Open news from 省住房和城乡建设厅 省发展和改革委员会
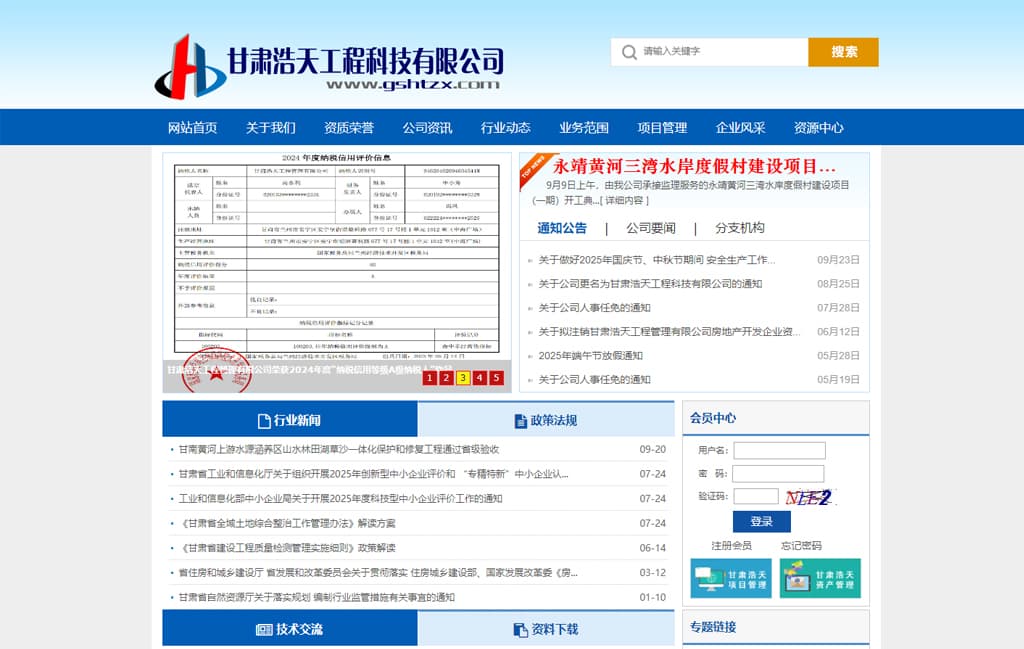This screenshot has width=1024, height=649. tap(378, 573)
